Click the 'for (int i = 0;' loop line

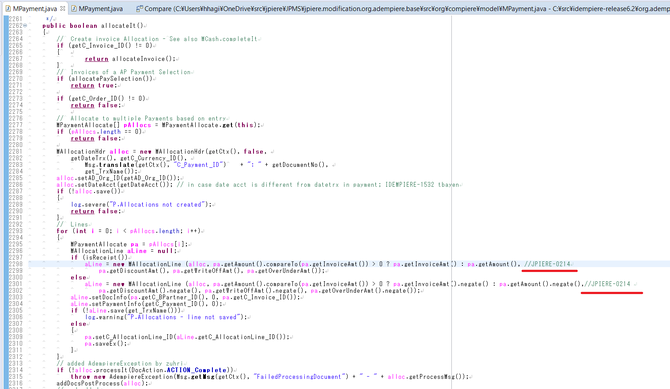point(129,231)
